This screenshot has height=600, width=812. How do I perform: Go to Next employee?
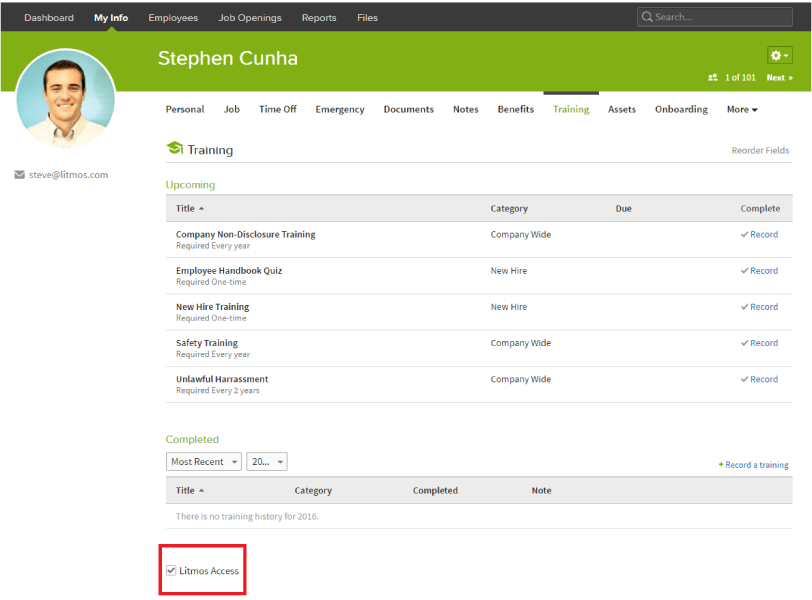779,78
